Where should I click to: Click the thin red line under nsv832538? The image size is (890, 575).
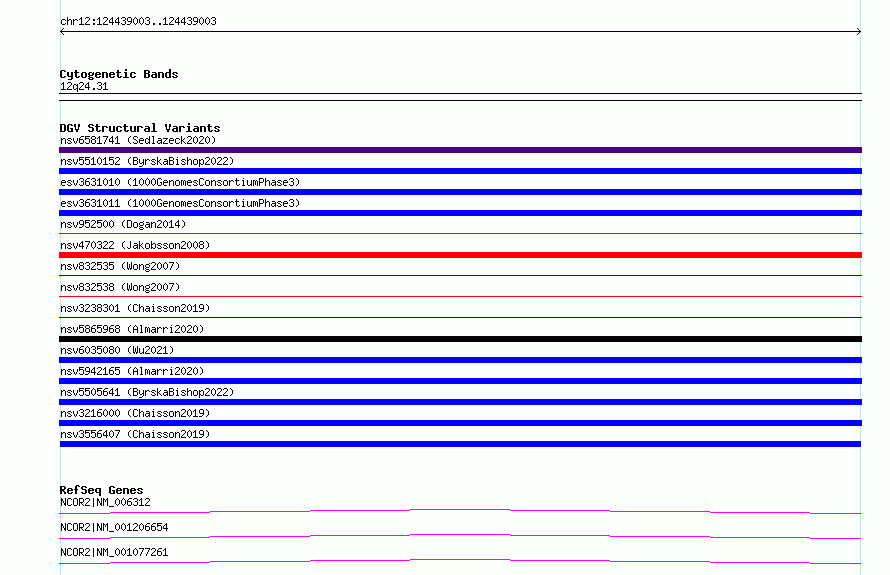click(460, 296)
